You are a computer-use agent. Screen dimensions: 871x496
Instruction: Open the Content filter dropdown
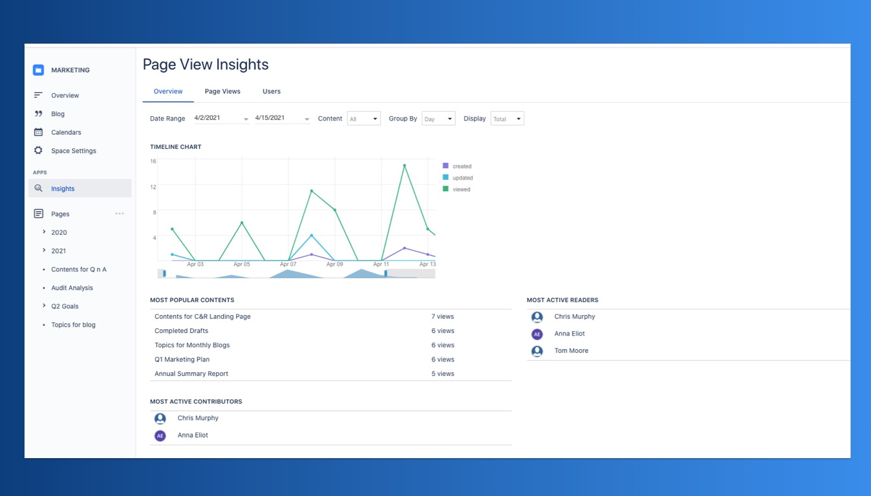pos(363,119)
